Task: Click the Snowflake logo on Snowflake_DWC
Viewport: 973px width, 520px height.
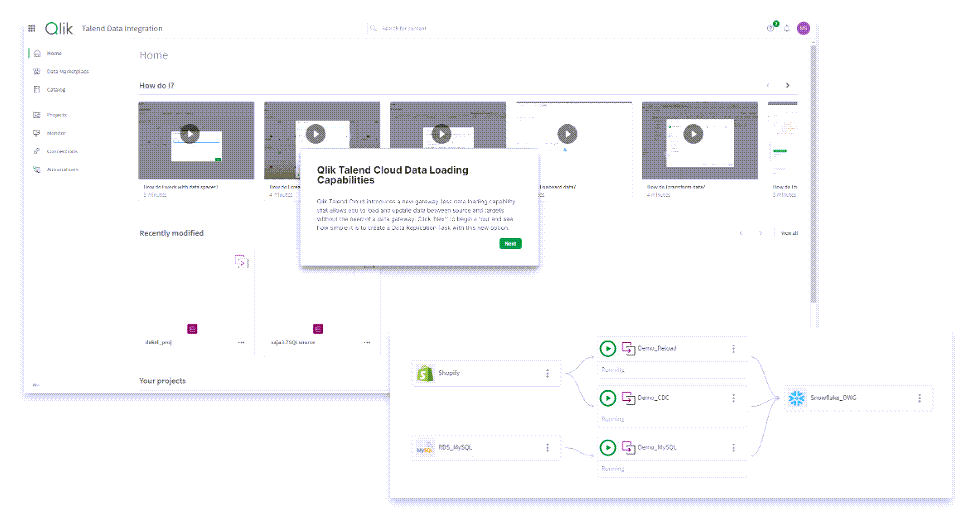Action: (x=797, y=398)
